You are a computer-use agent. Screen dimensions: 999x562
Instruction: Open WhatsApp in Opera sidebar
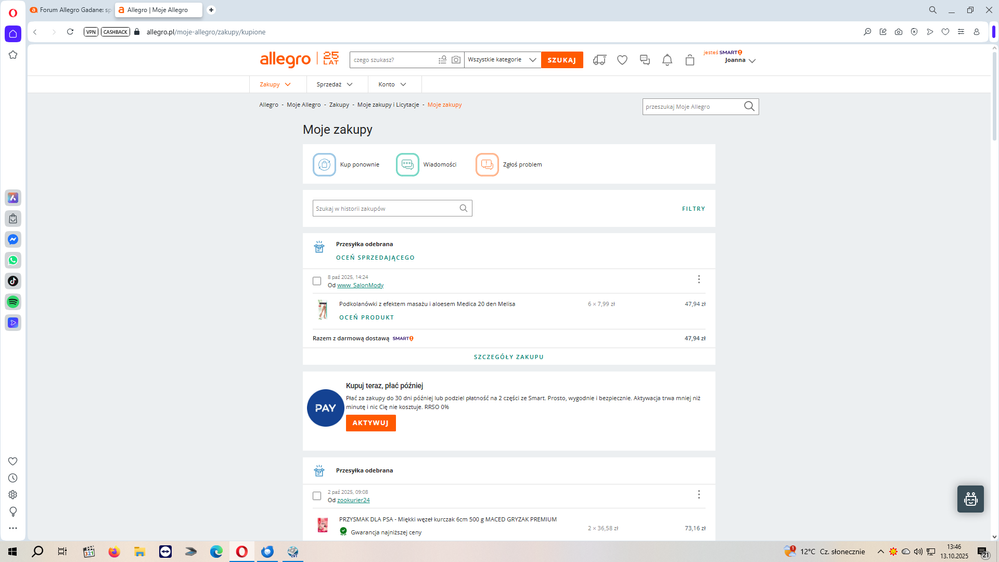[x=13, y=260]
